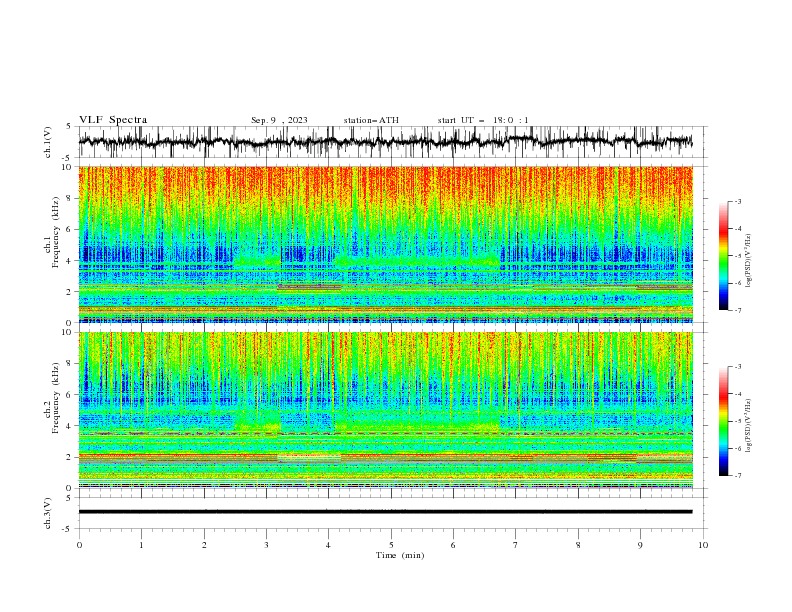Click the ch.3 flat voltage trace
Screen dimensions: 792x612
pyautogui.click(x=385, y=512)
